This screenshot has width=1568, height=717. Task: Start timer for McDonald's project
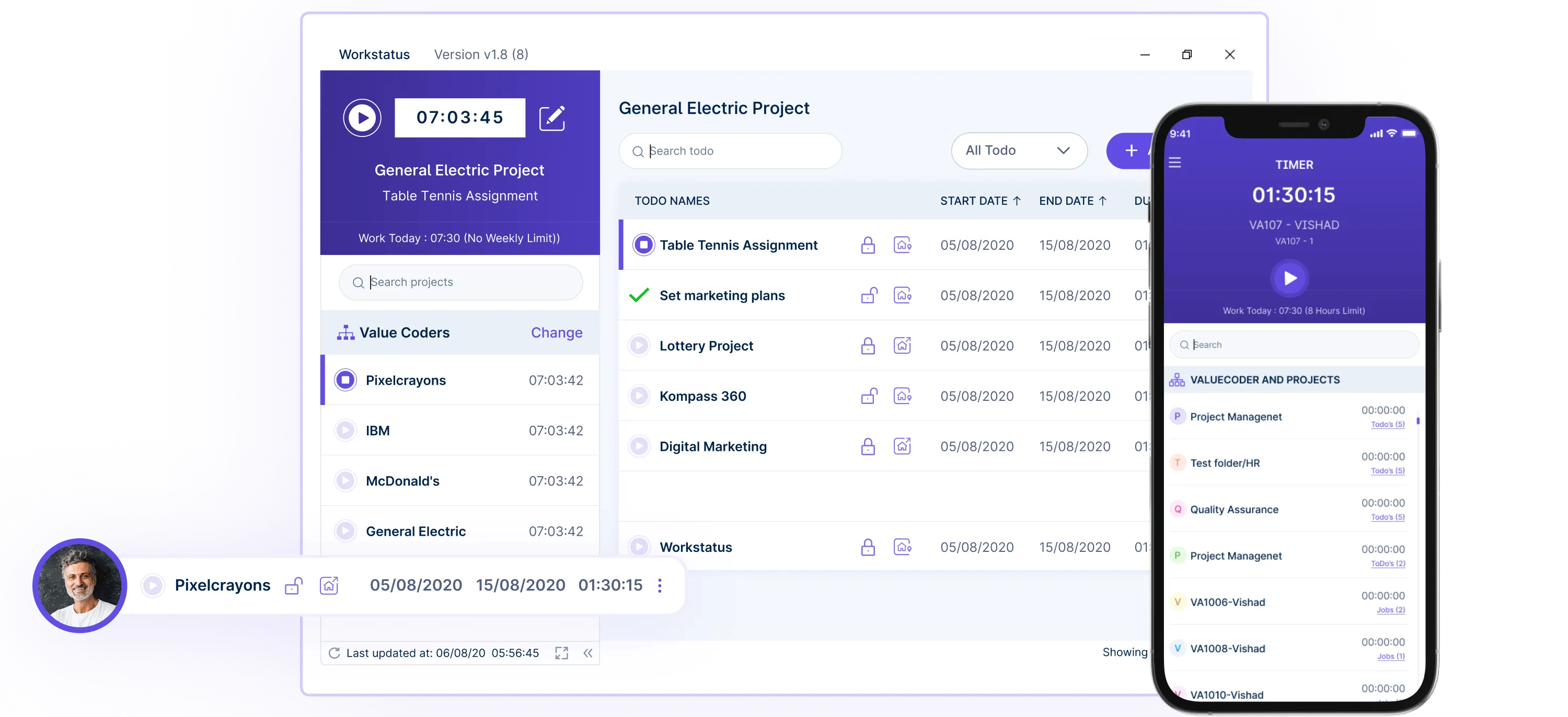[x=345, y=481]
